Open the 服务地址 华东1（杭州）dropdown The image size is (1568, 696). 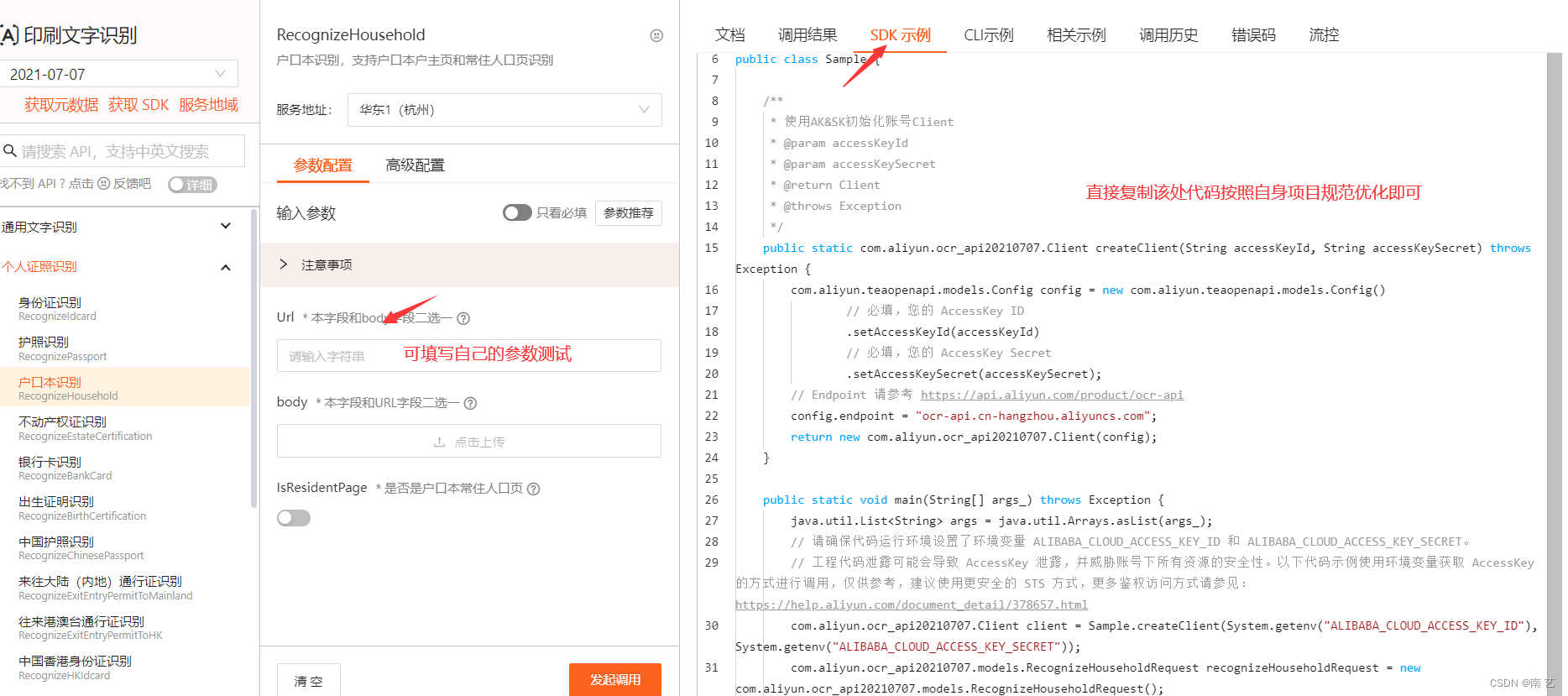[x=504, y=110]
